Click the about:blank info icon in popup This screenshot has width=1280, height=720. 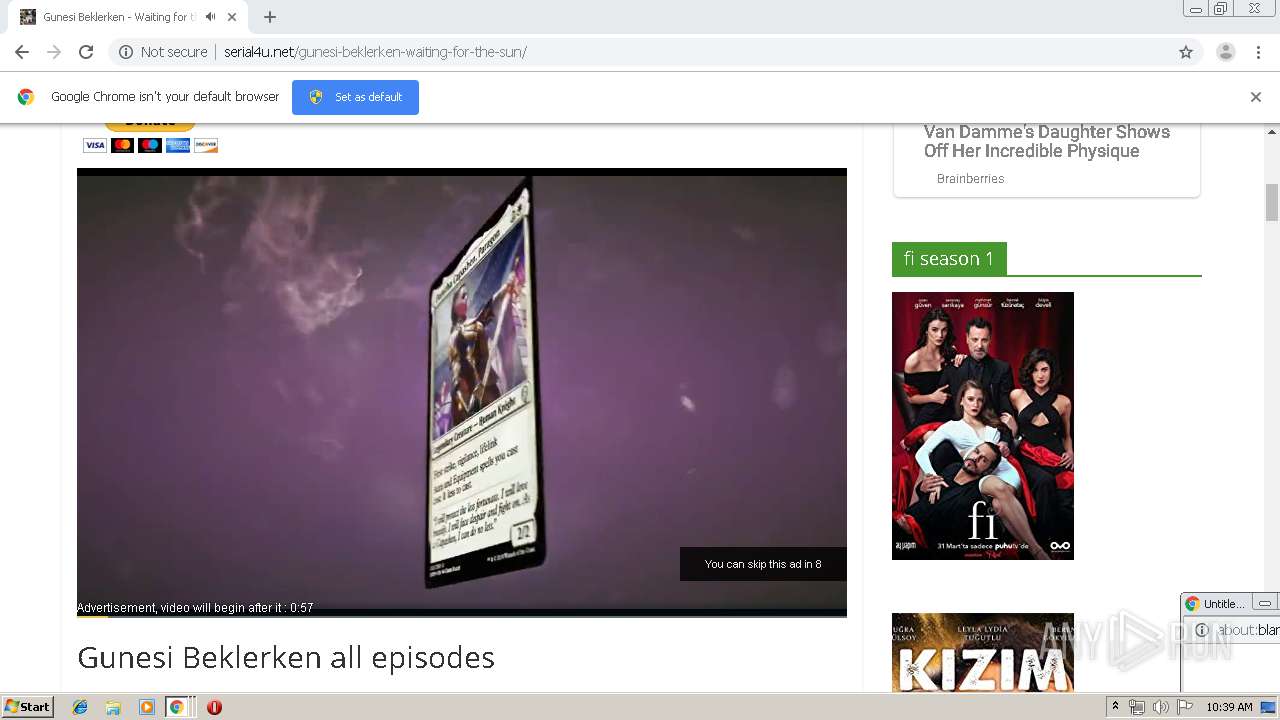pyautogui.click(x=1202, y=630)
